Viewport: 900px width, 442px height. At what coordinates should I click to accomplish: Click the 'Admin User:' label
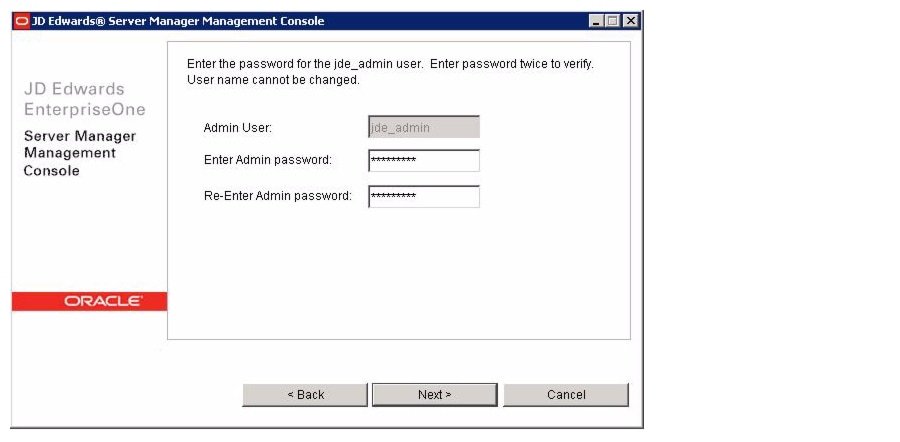click(x=238, y=128)
